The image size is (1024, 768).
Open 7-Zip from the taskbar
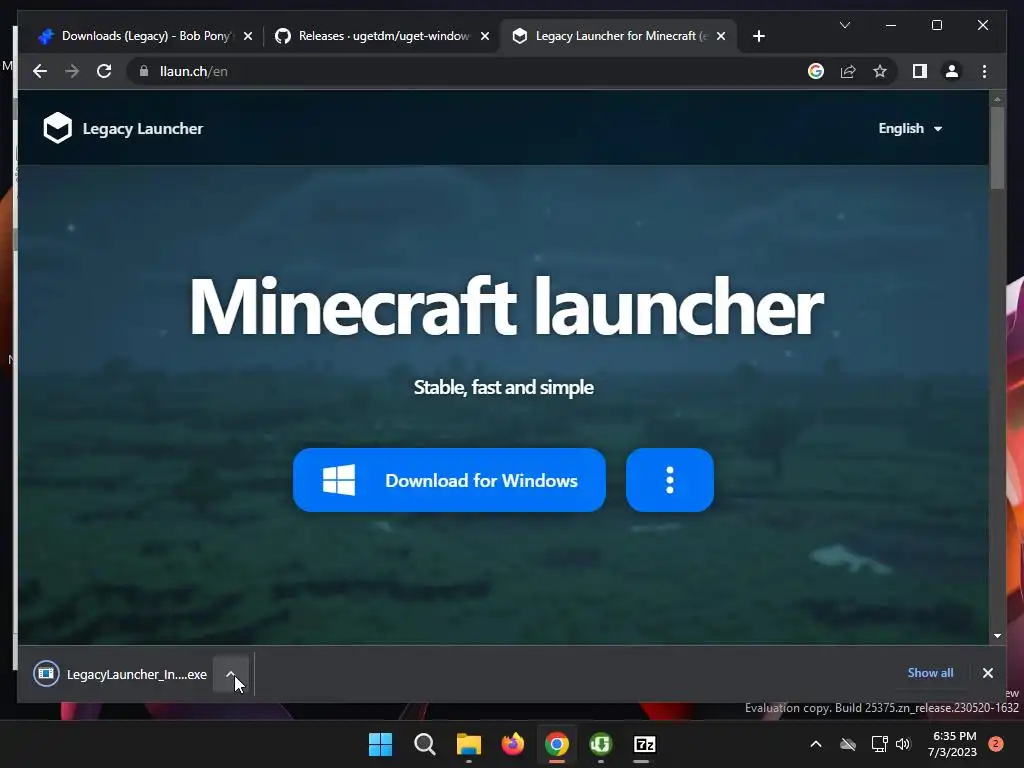[x=645, y=744]
